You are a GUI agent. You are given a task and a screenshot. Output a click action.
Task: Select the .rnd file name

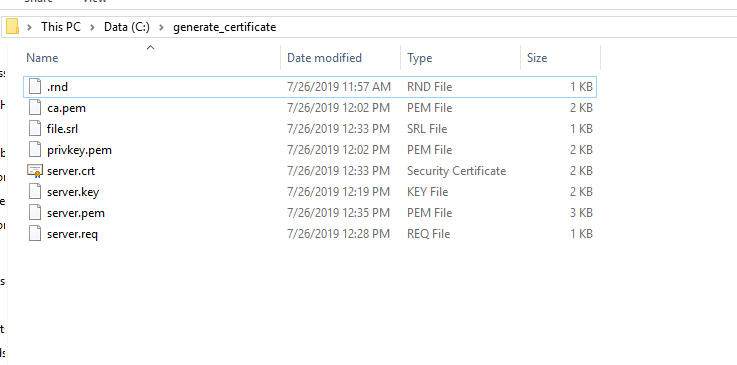point(57,87)
